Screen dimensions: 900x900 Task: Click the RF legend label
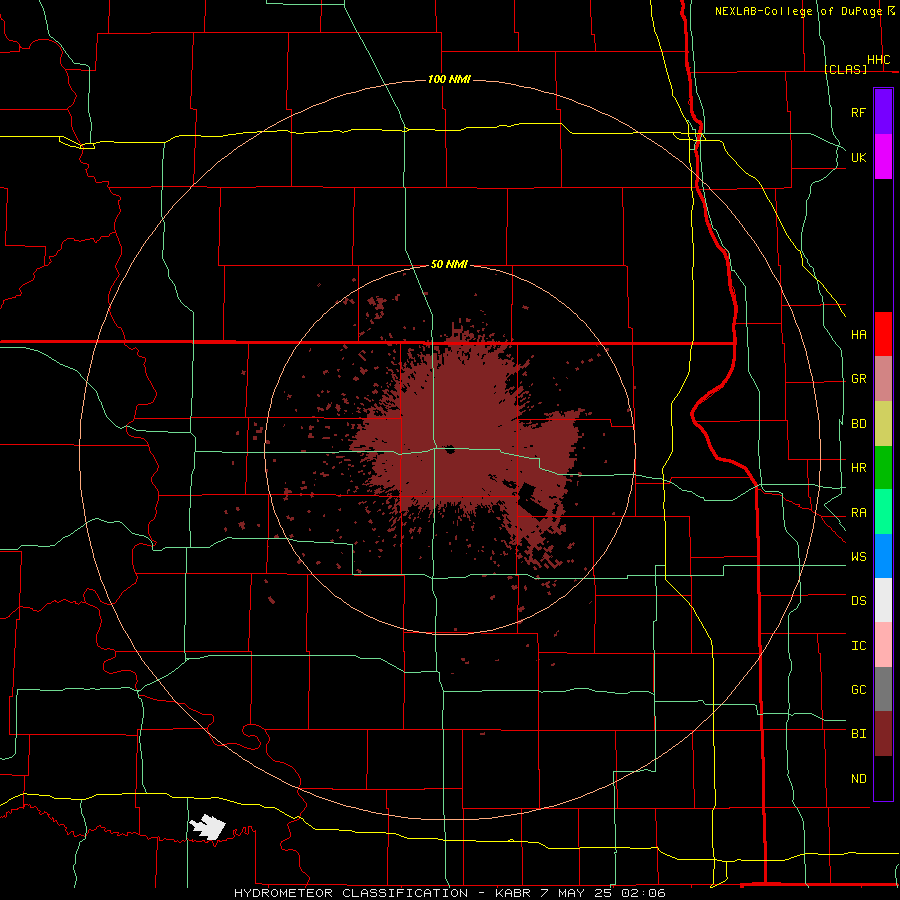tap(858, 112)
